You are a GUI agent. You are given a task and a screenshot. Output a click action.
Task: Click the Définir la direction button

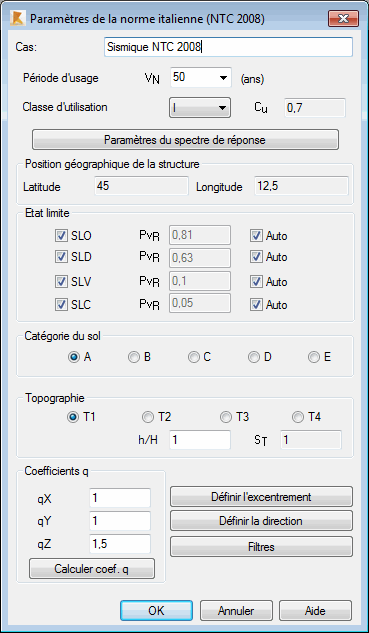click(261, 521)
